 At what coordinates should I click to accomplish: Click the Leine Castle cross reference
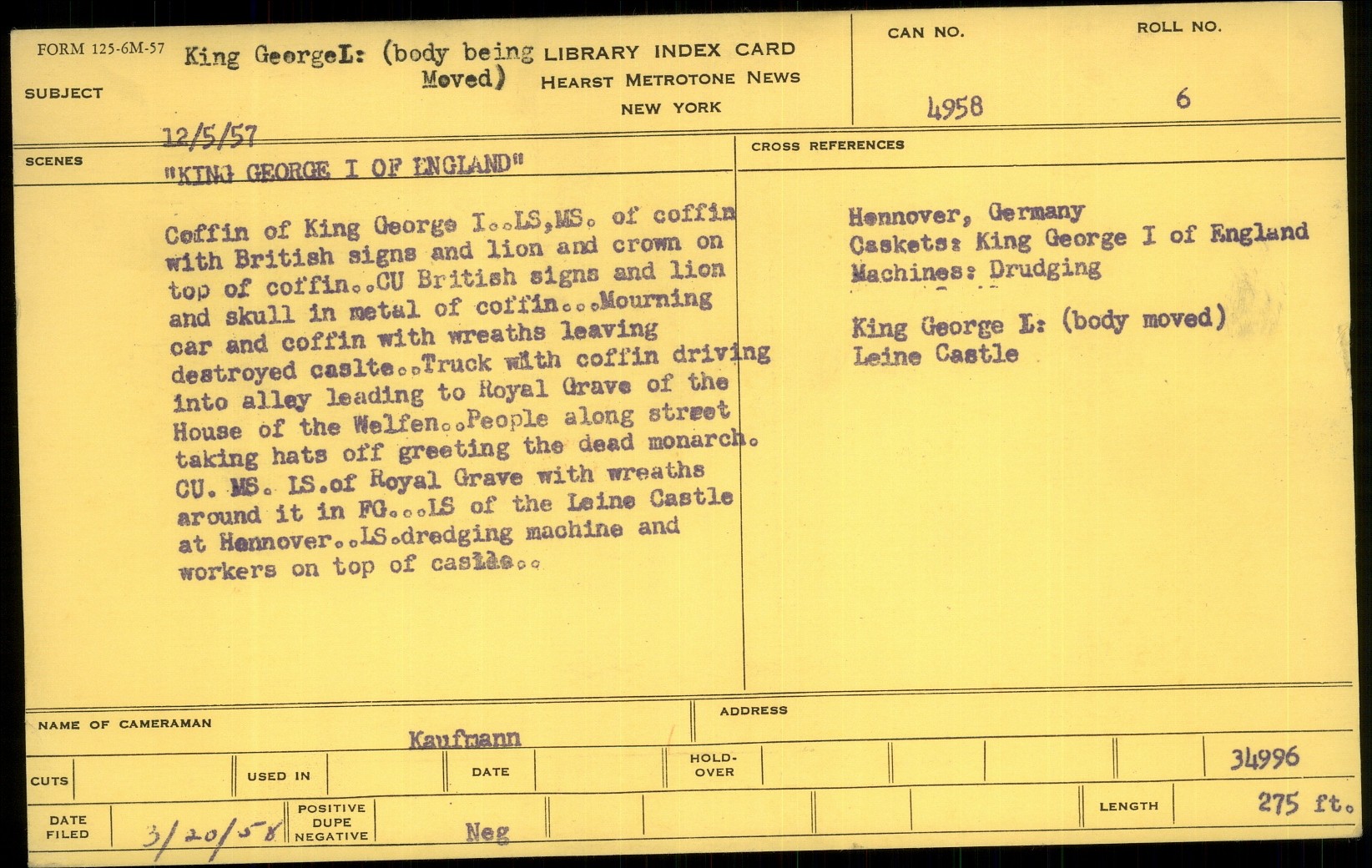coord(935,356)
